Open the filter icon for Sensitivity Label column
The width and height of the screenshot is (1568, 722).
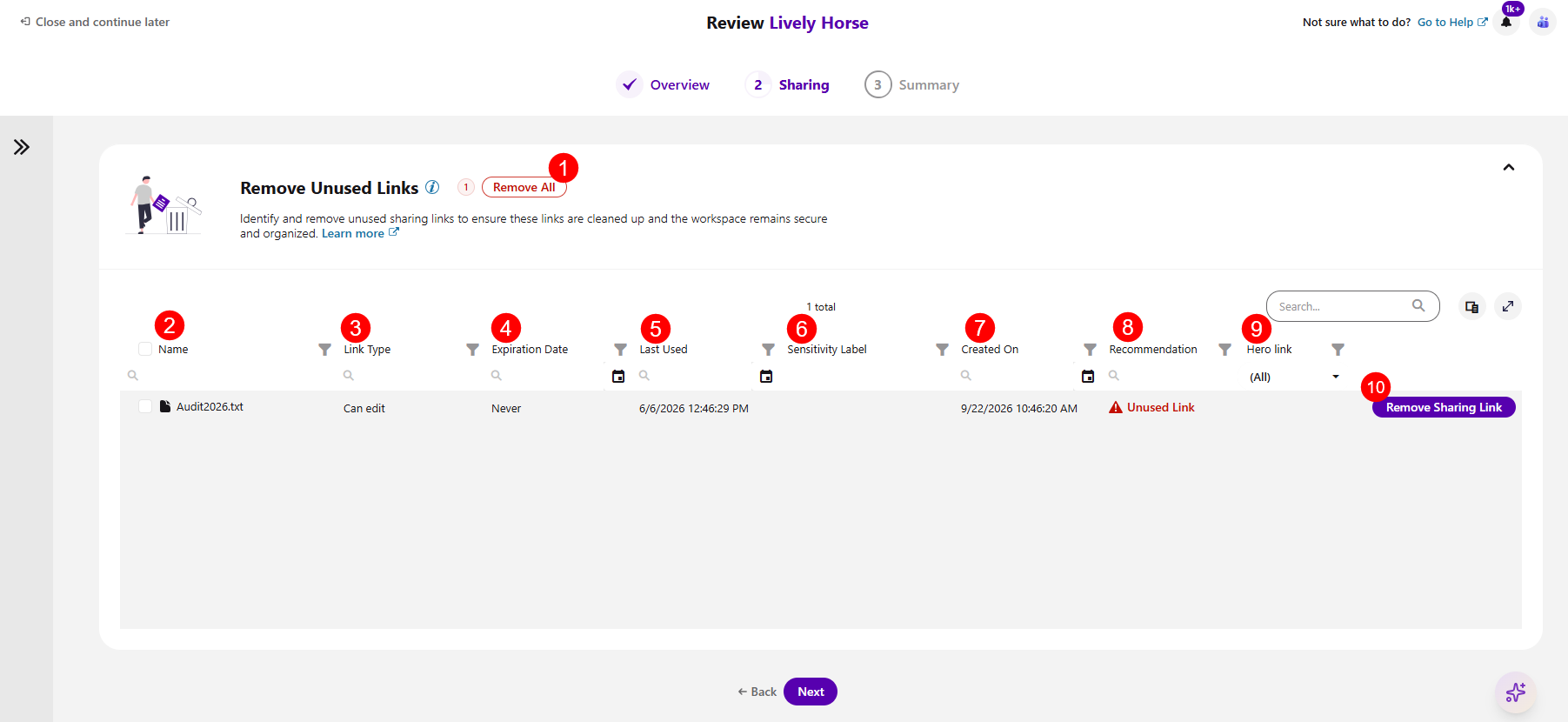942,349
